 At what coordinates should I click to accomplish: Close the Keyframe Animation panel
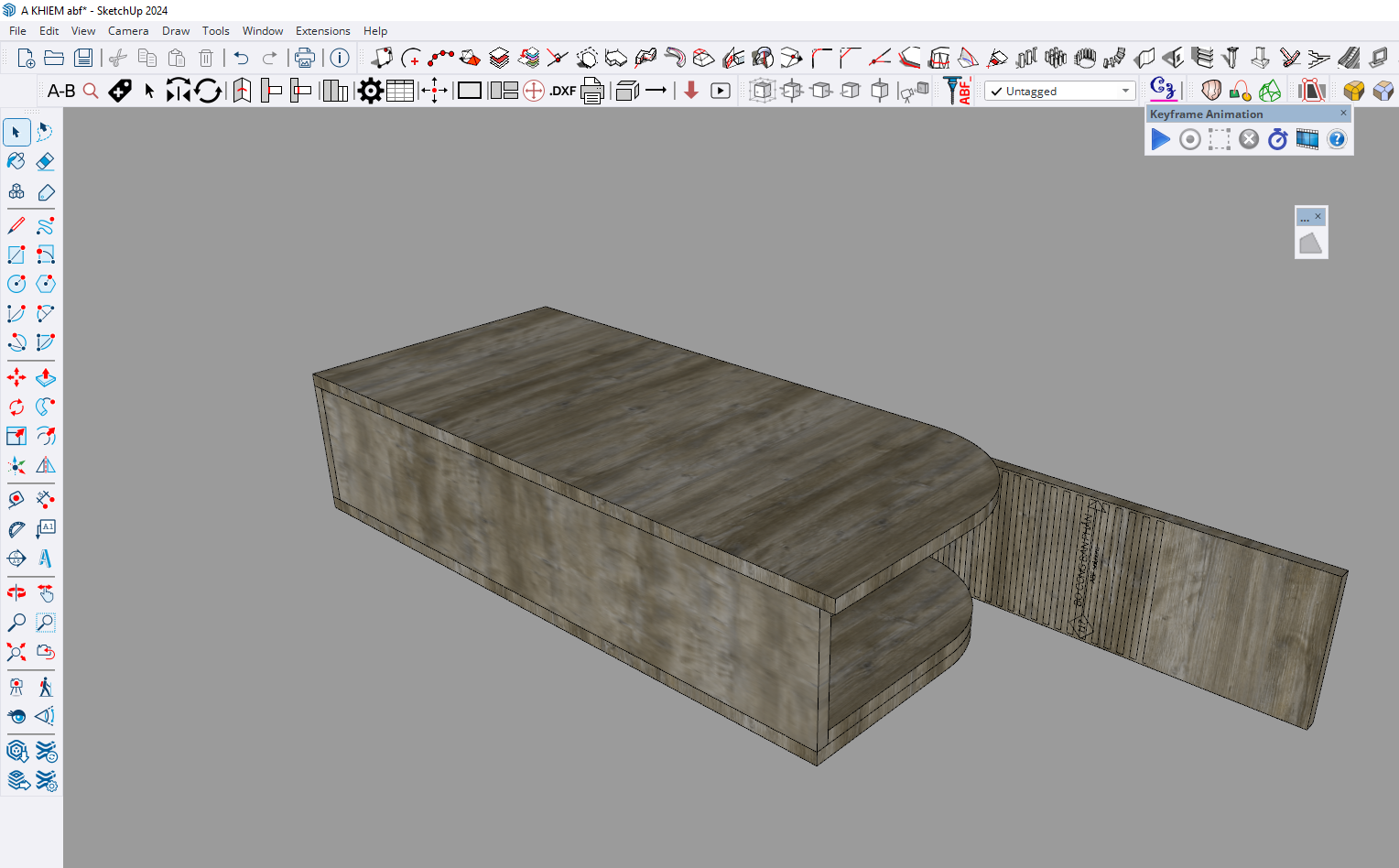coord(1343,114)
